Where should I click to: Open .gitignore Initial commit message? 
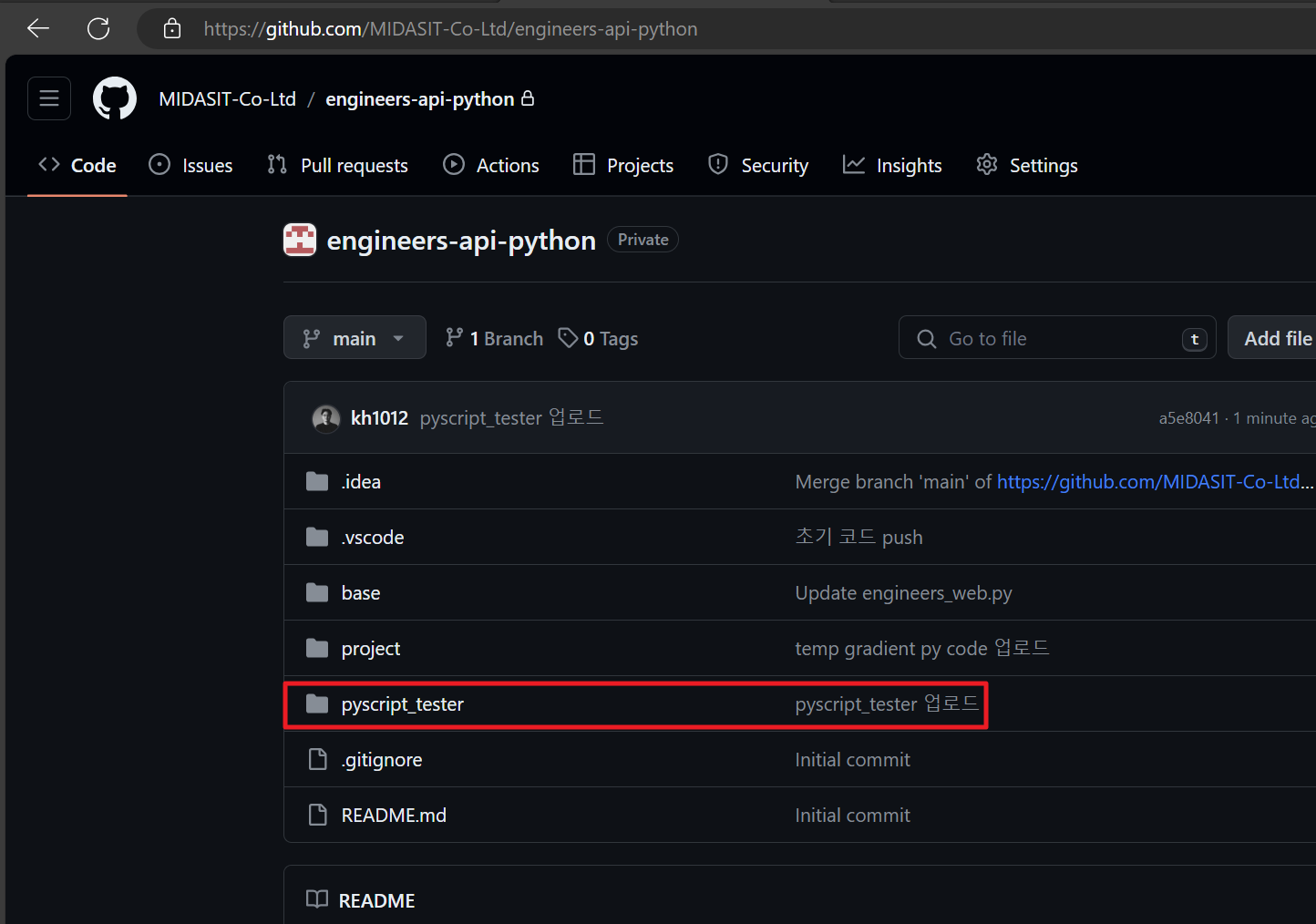852,759
